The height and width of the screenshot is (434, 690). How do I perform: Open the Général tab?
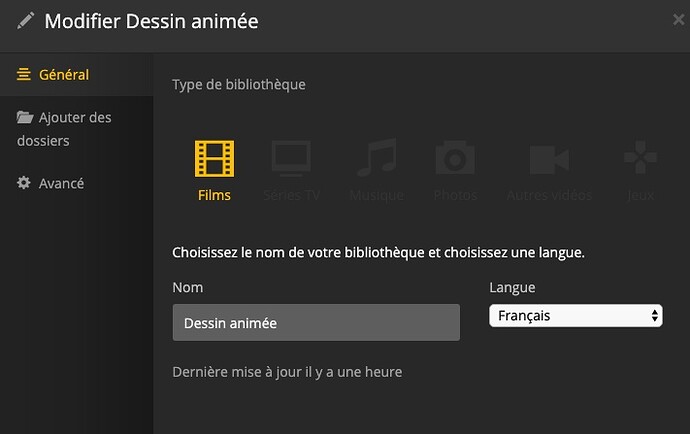[64, 75]
